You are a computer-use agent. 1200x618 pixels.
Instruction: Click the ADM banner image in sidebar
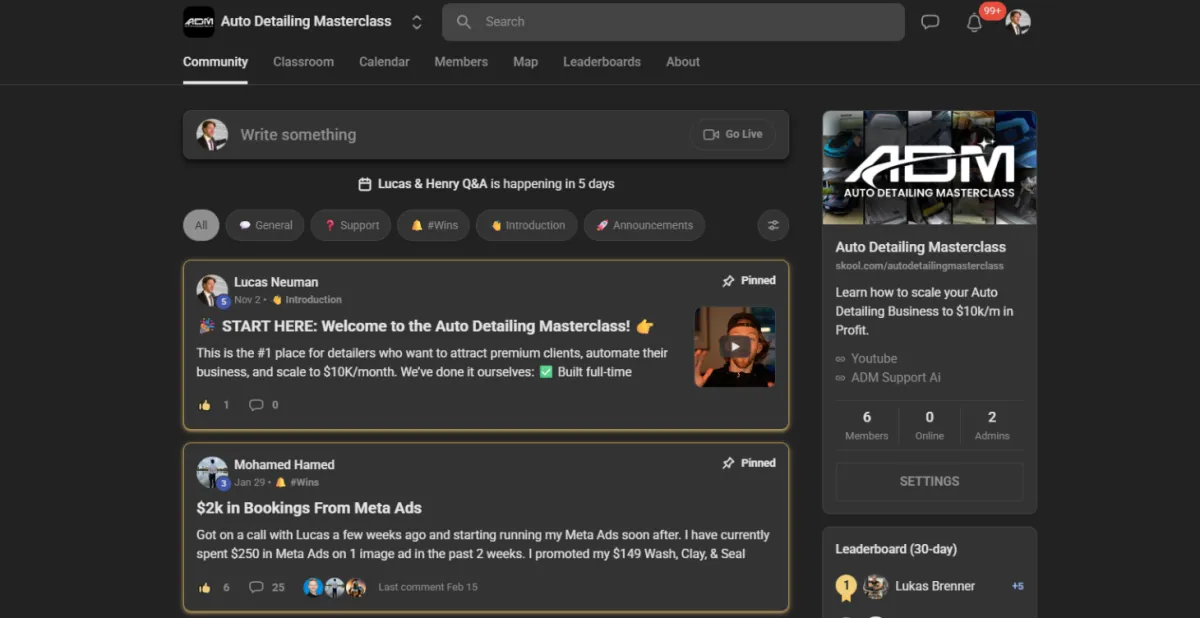pyautogui.click(x=929, y=167)
